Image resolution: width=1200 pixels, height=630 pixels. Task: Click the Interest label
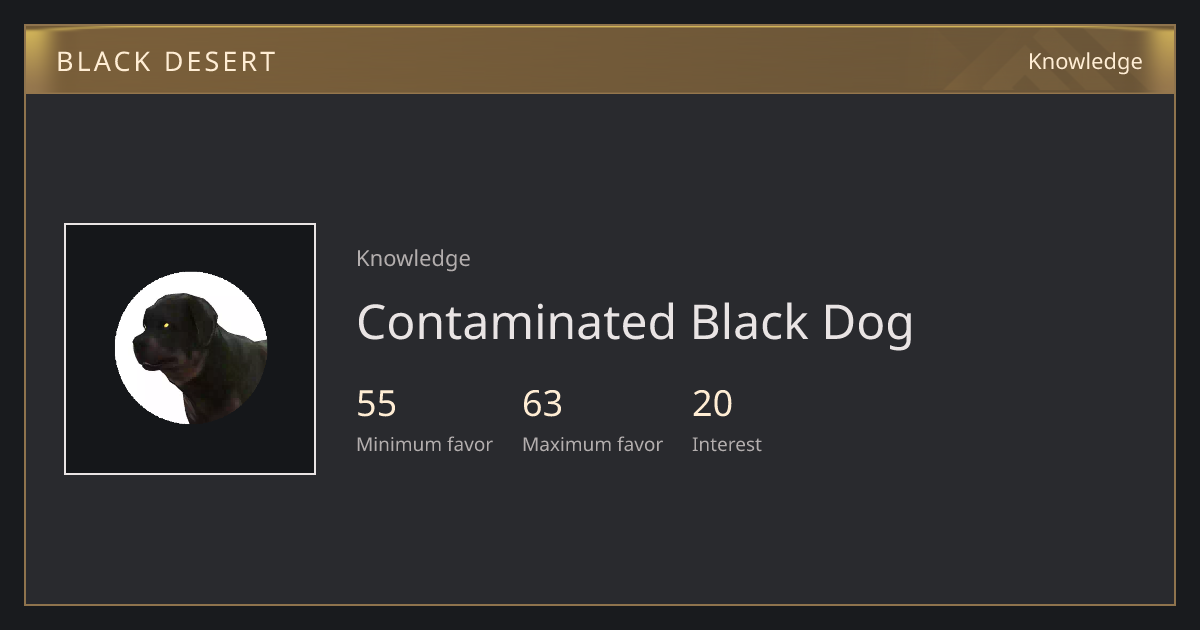coord(726,445)
